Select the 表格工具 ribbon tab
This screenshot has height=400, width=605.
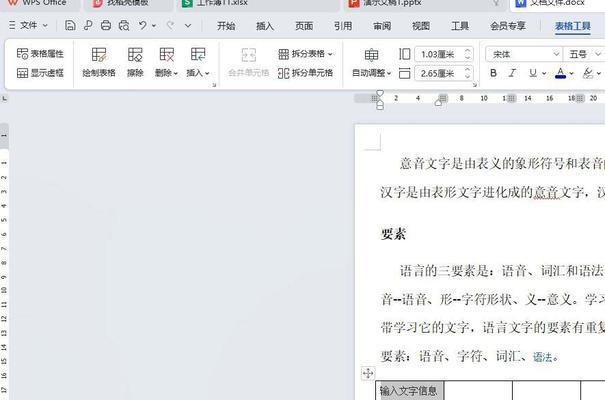click(x=573, y=26)
